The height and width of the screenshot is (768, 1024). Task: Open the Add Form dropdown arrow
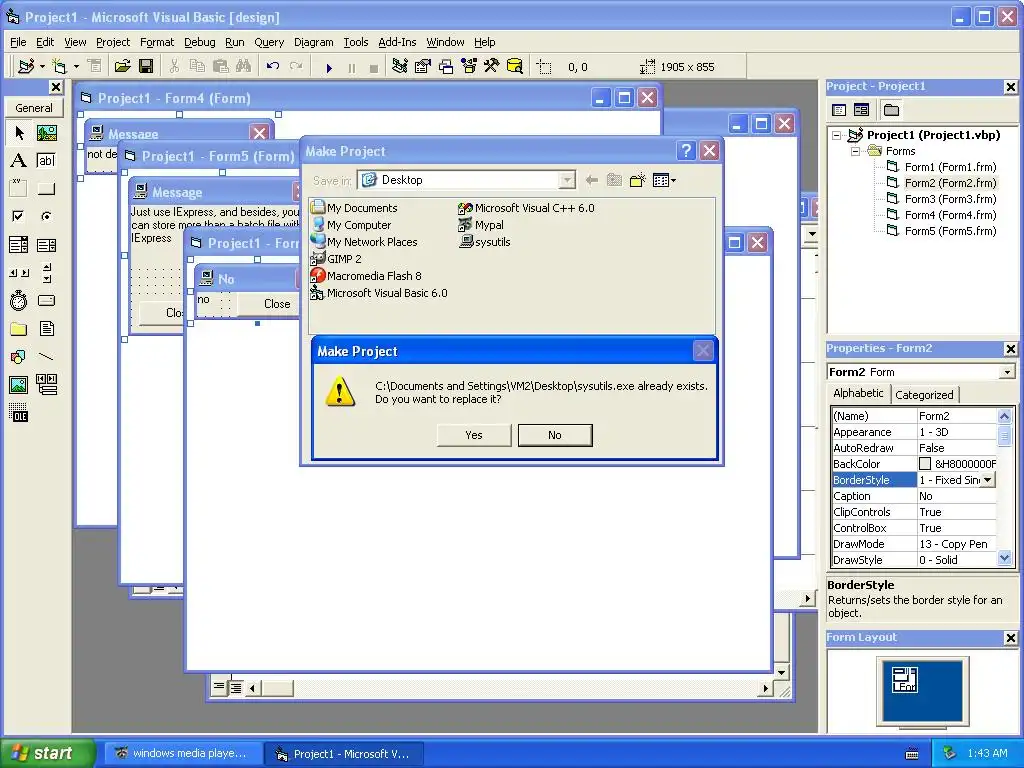tap(76, 67)
